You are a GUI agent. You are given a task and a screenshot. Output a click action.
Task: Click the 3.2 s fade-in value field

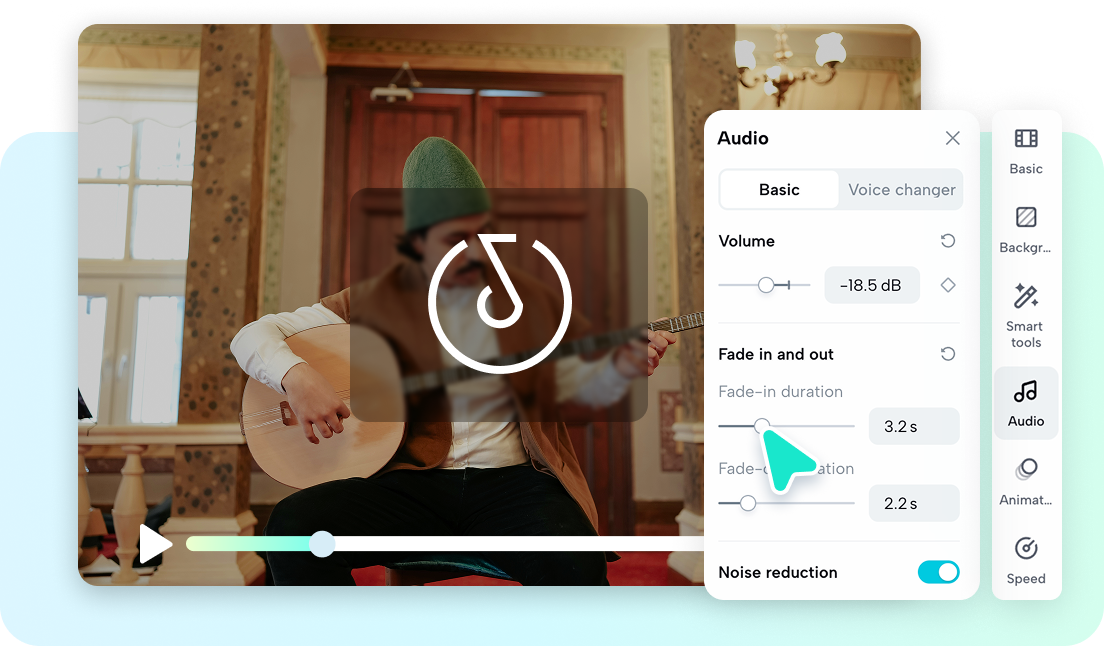tap(913, 426)
